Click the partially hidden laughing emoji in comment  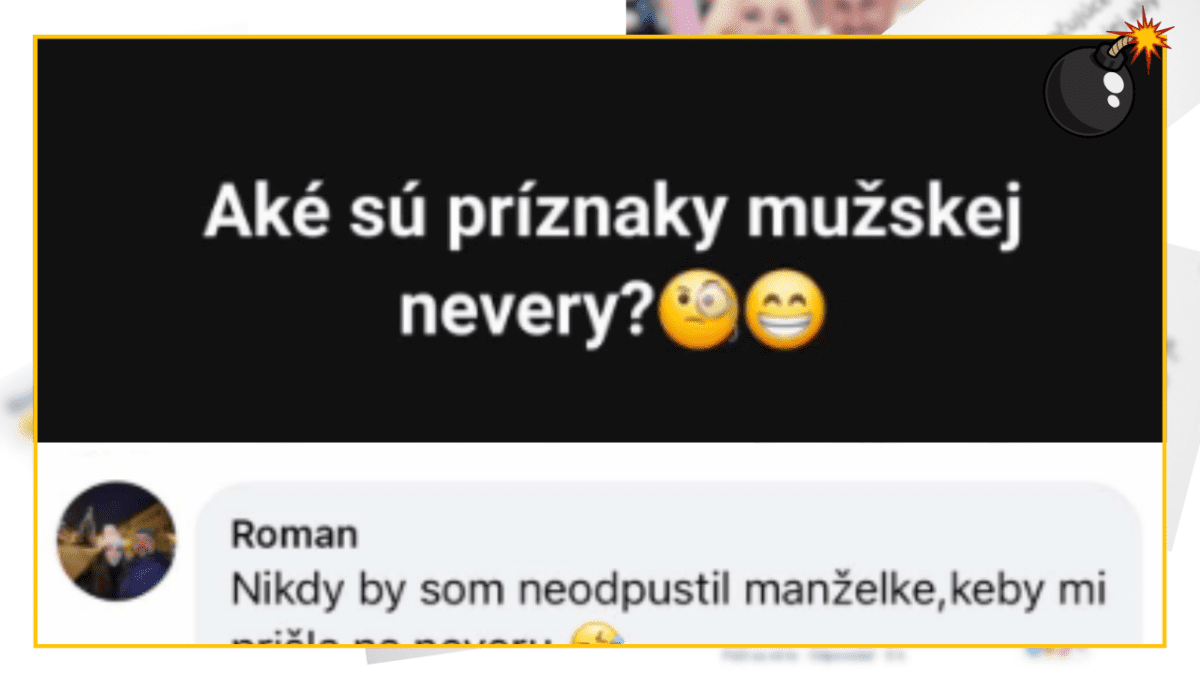pos(597,636)
